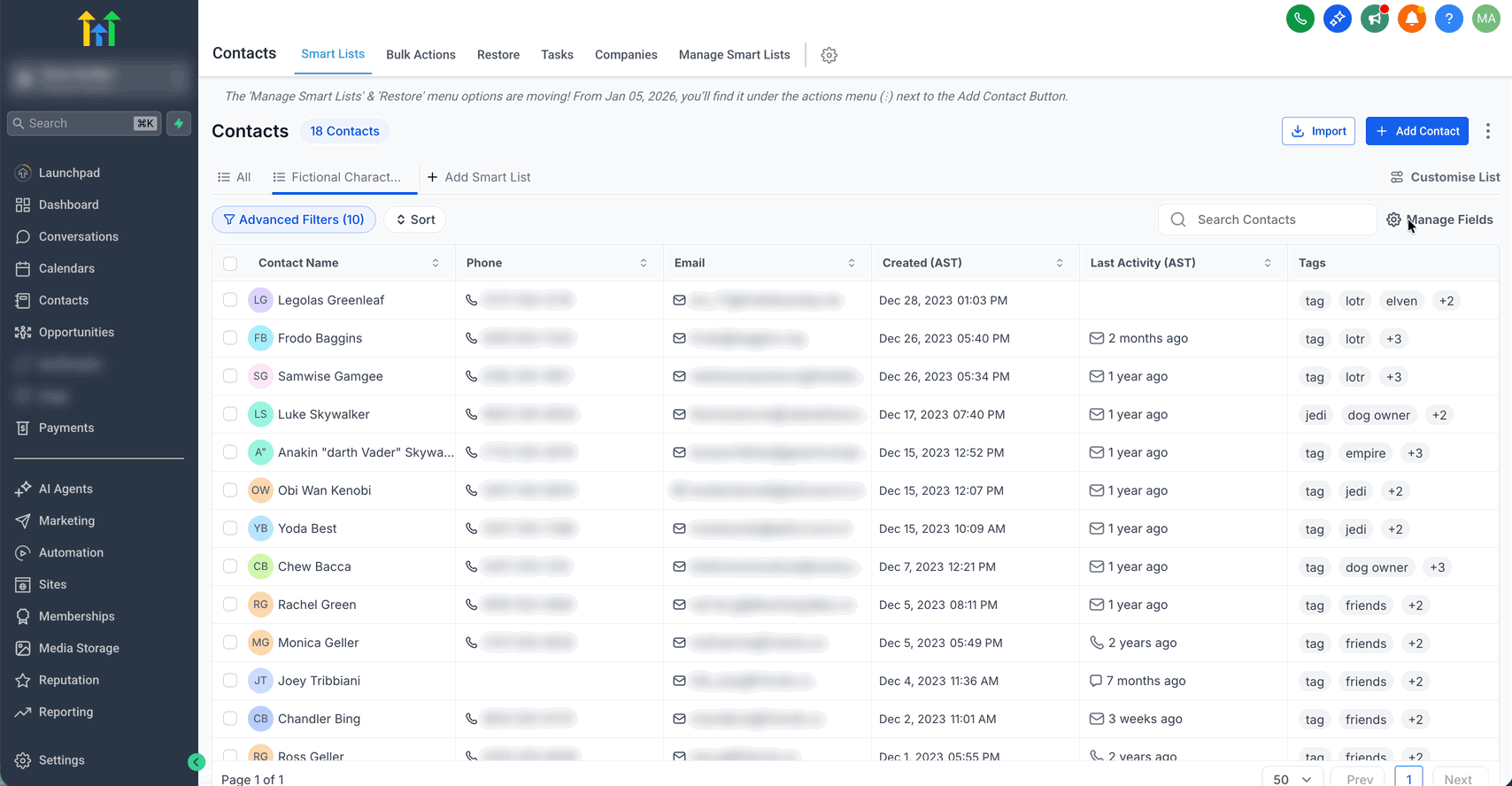The width and height of the screenshot is (1512, 786).
Task: Open Advanced Filters (10)
Action: point(294,220)
